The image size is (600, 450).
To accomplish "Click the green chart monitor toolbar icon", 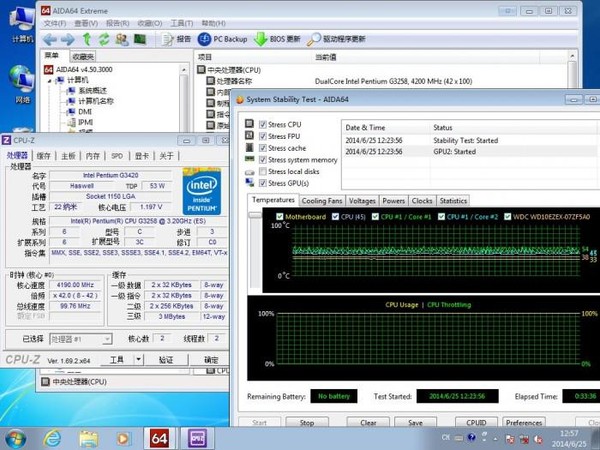I will 140,39.
